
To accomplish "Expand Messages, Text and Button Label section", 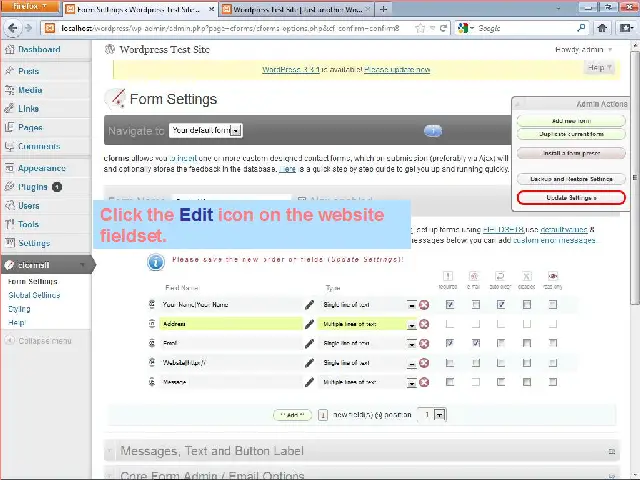I will [x=362, y=451].
